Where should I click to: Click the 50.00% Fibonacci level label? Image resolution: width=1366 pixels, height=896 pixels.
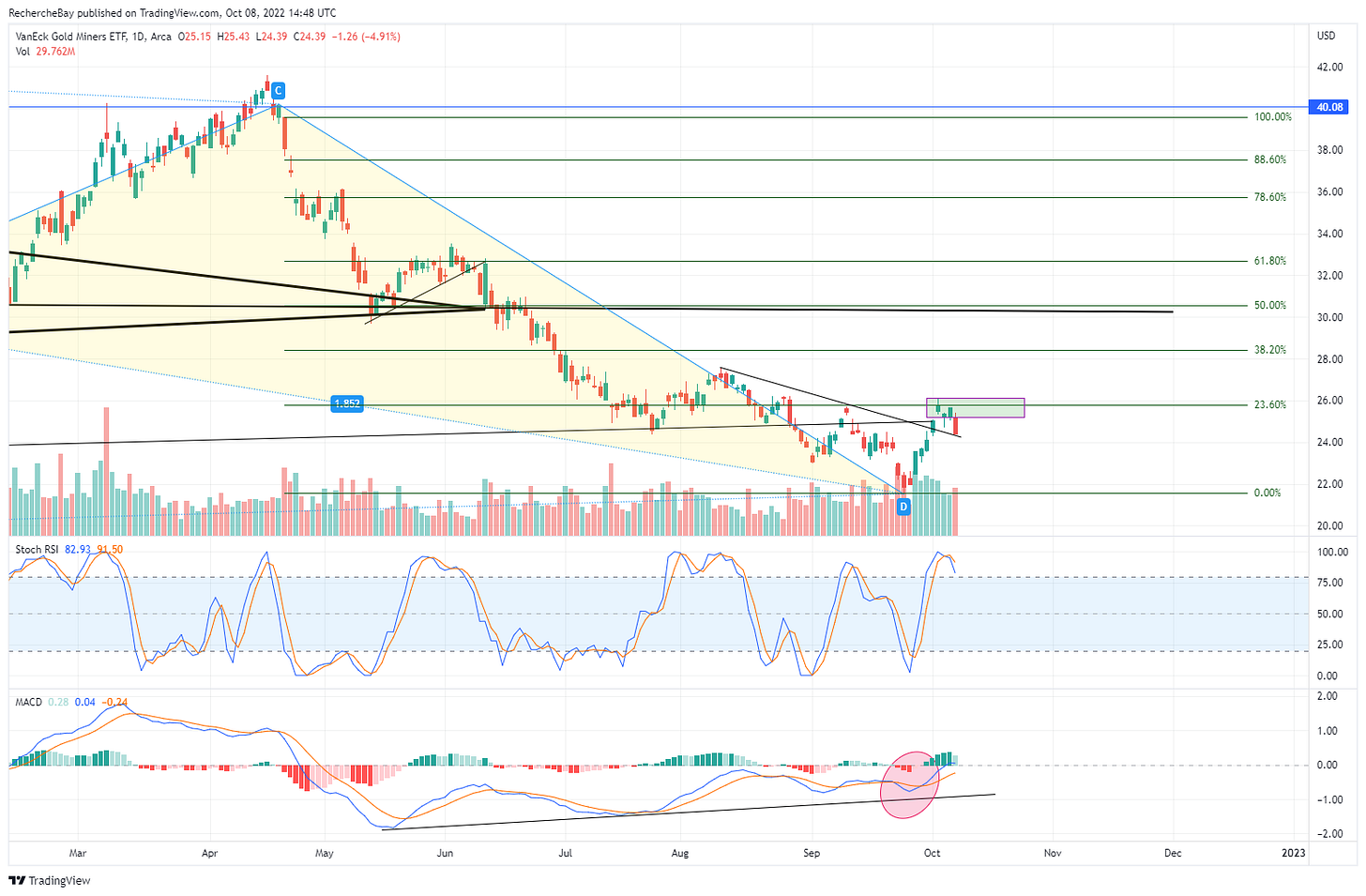pyautogui.click(x=1270, y=305)
